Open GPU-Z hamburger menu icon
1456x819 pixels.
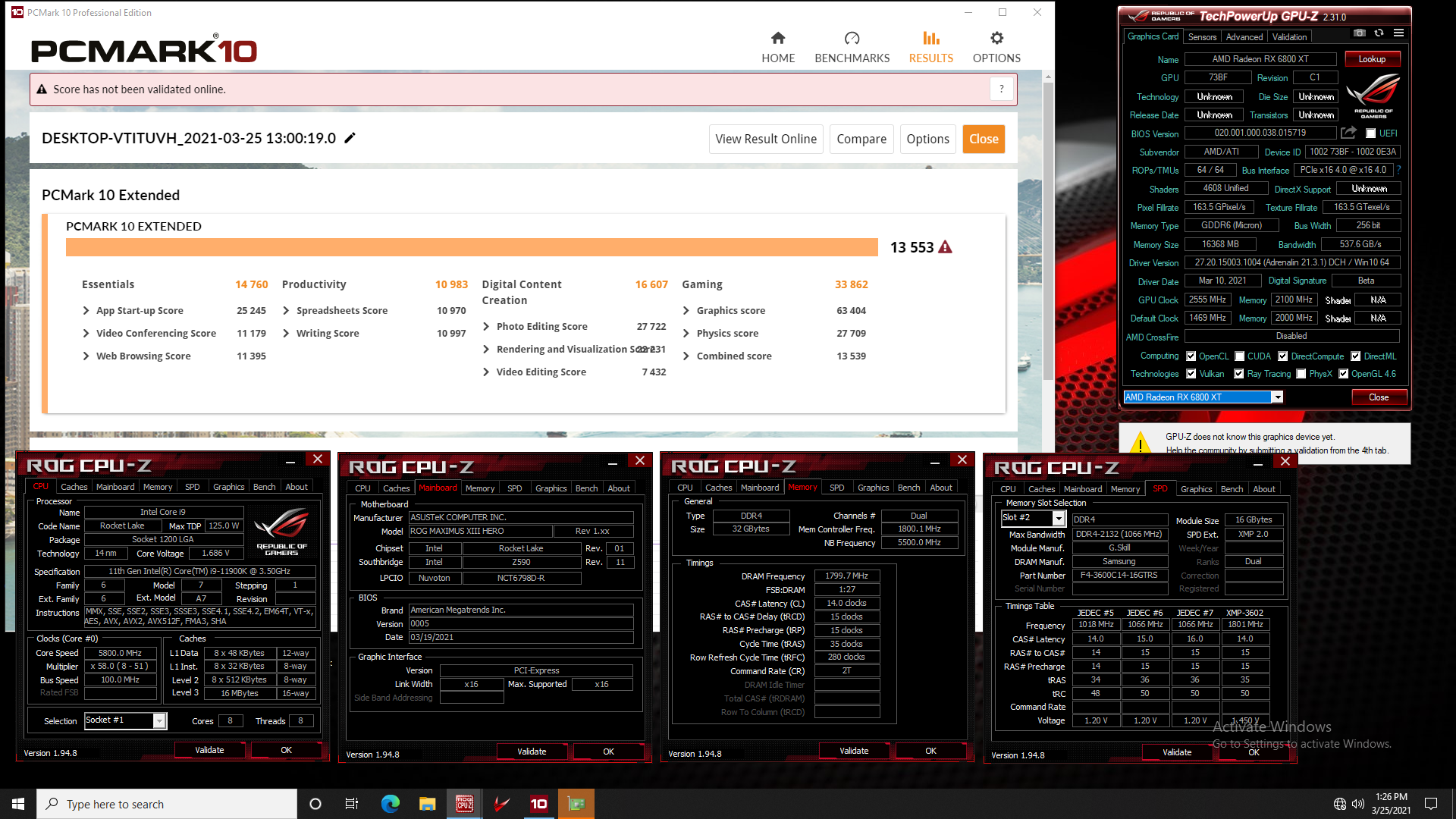point(1398,33)
